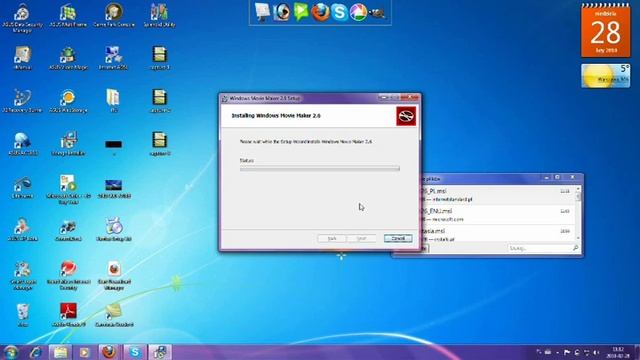Open Internet Explorer from the taskbar
640x360 pixels.
(36, 352)
